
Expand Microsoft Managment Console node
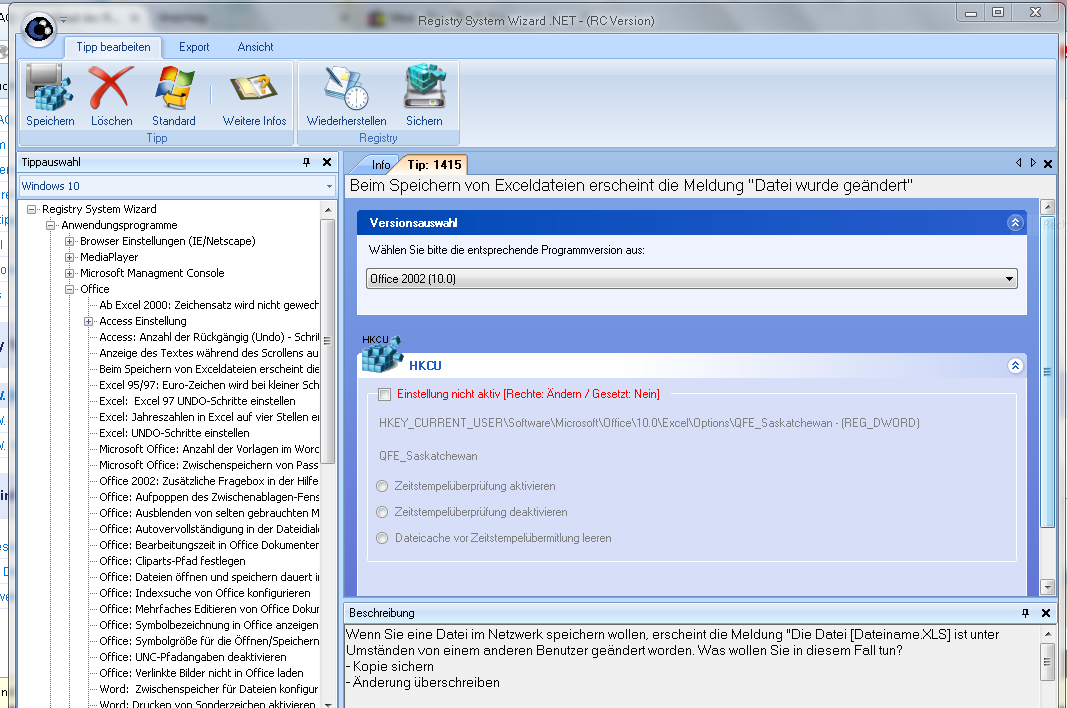(69, 273)
